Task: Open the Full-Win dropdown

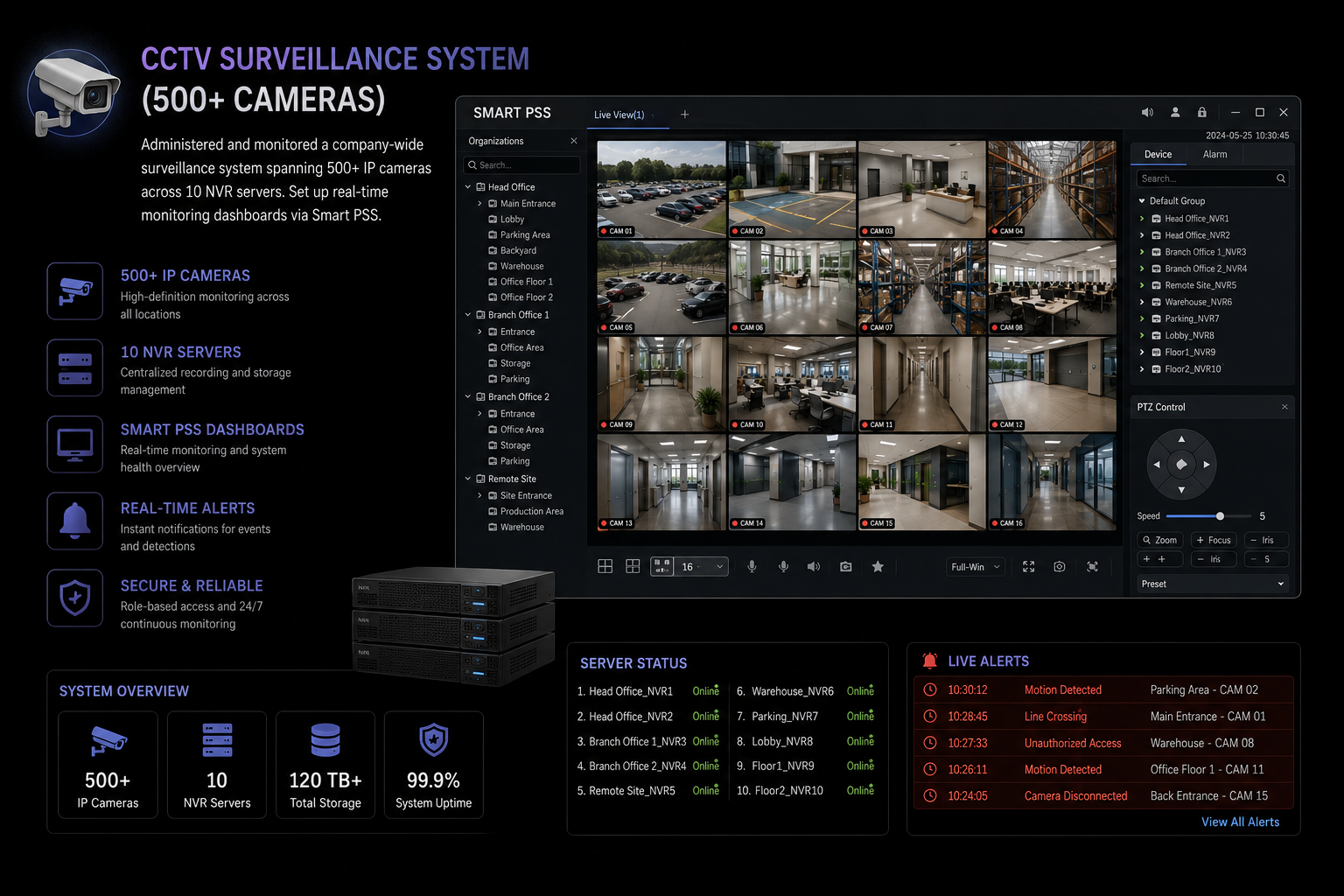Action: click(975, 567)
